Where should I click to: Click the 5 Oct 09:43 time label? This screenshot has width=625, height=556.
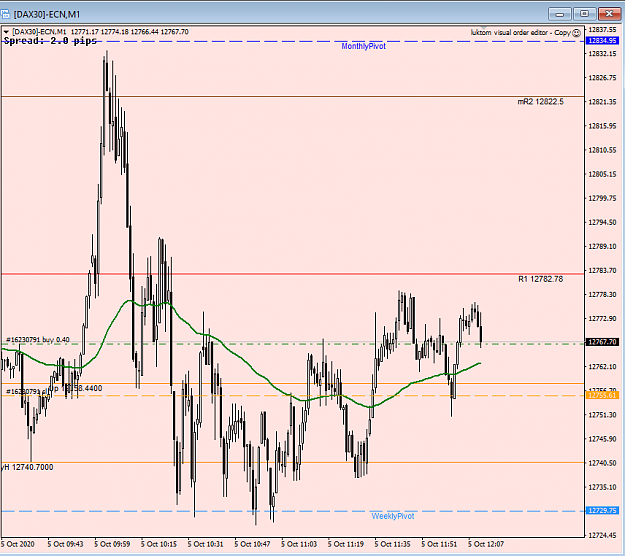65,544
